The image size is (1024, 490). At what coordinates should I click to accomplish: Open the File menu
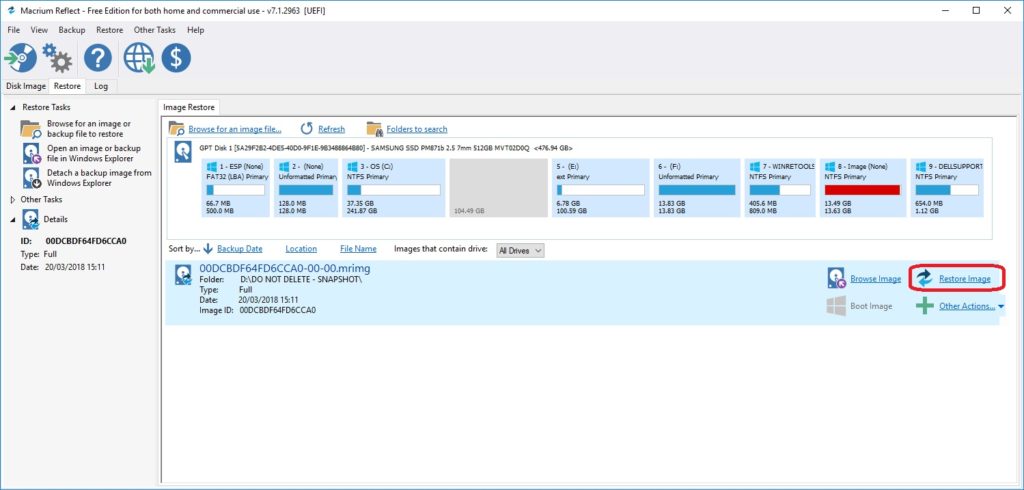(14, 30)
